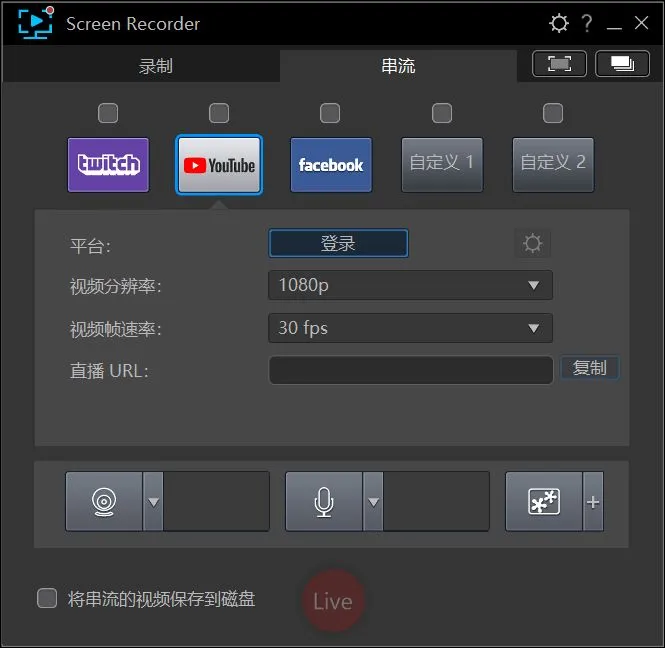Check the box above Facebook
This screenshot has height=648, width=665.
(x=330, y=113)
